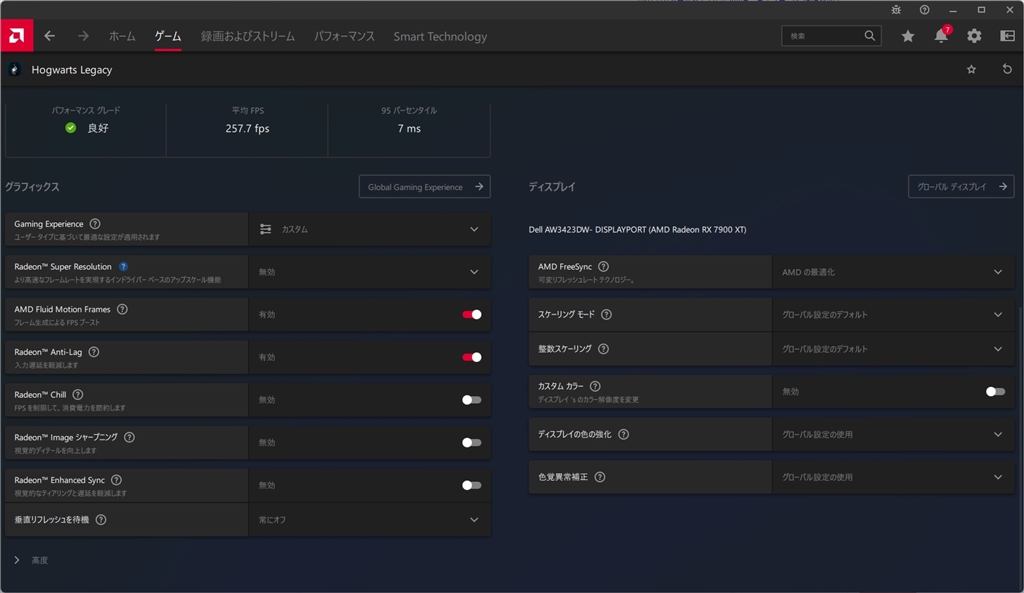Screen dimensions: 1024x593
Task: Go forward with the right arrow
Action: click(x=83, y=36)
